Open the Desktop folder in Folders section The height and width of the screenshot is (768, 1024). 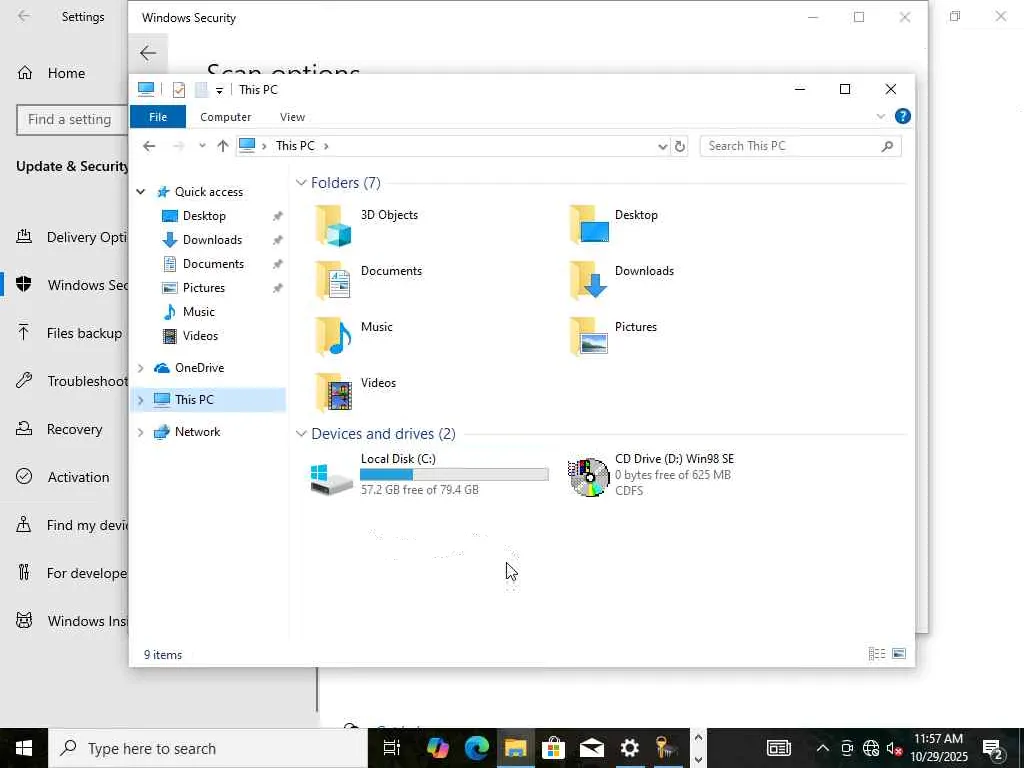[x=588, y=225]
